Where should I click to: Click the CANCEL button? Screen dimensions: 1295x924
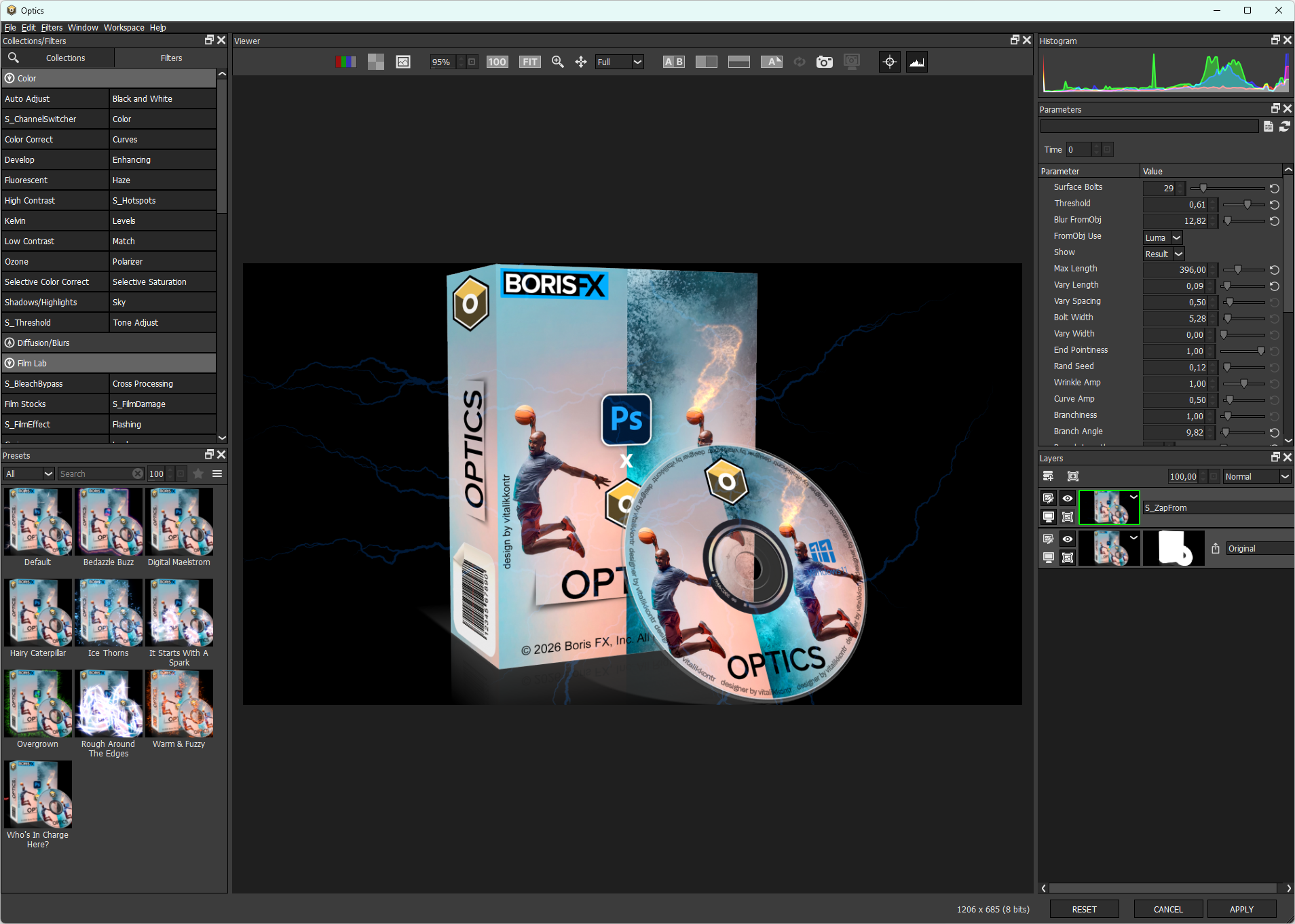click(1168, 909)
